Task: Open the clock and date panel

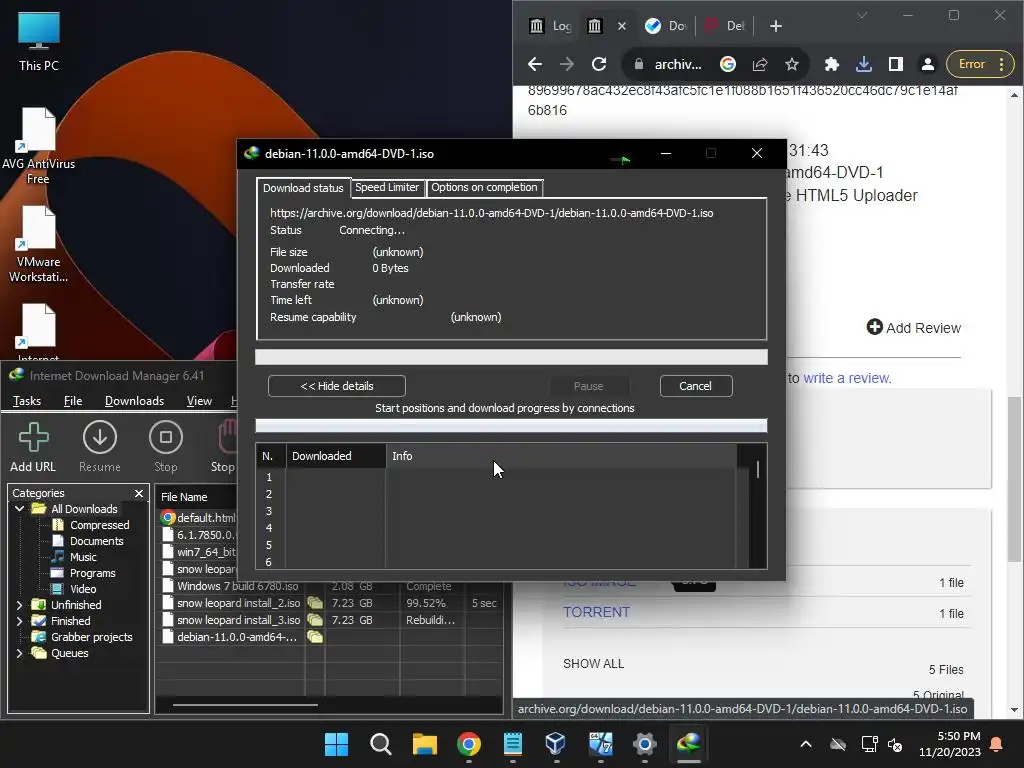Action: 950,744
